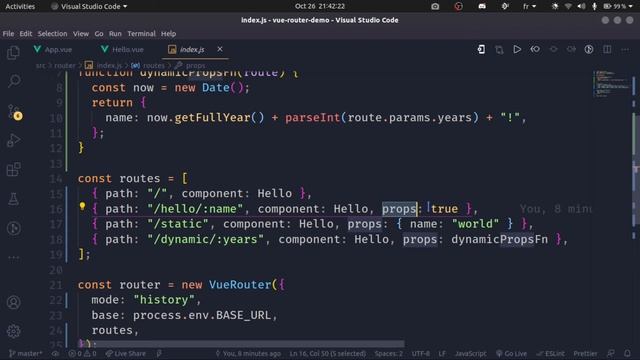Open the Manage gear icon

pyautogui.click(x=13, y=331)
